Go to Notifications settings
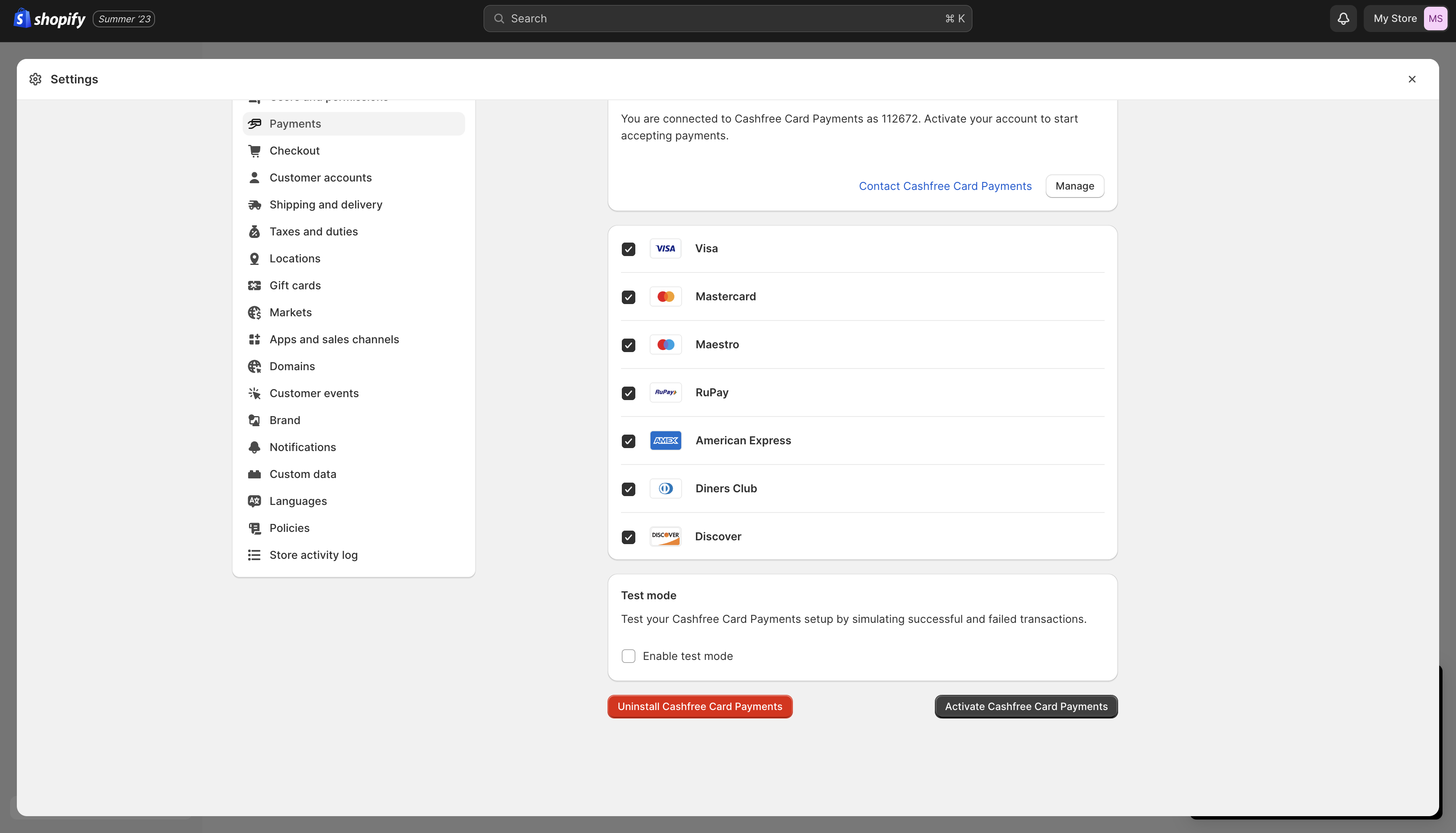 pyautogui.click(x=302, y=447)
